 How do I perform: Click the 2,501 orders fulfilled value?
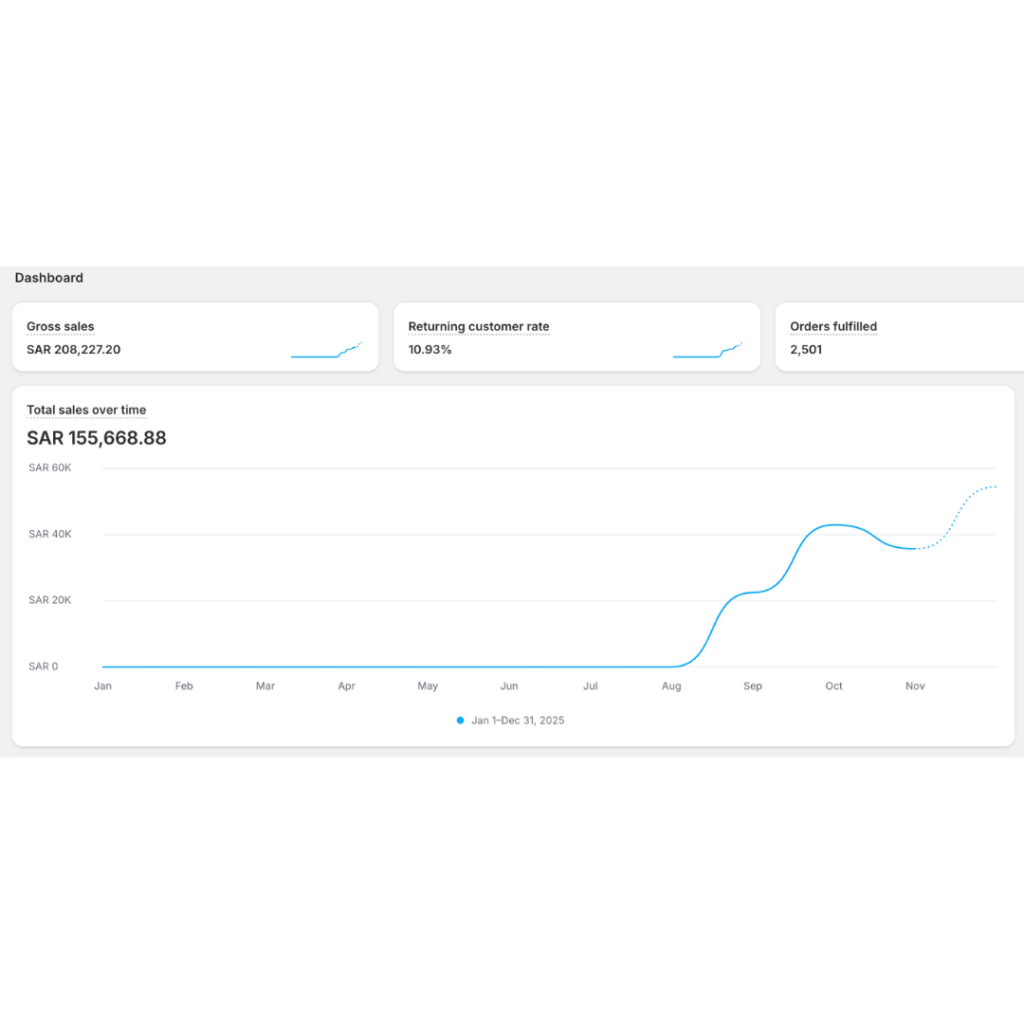(x=806, y=350)
